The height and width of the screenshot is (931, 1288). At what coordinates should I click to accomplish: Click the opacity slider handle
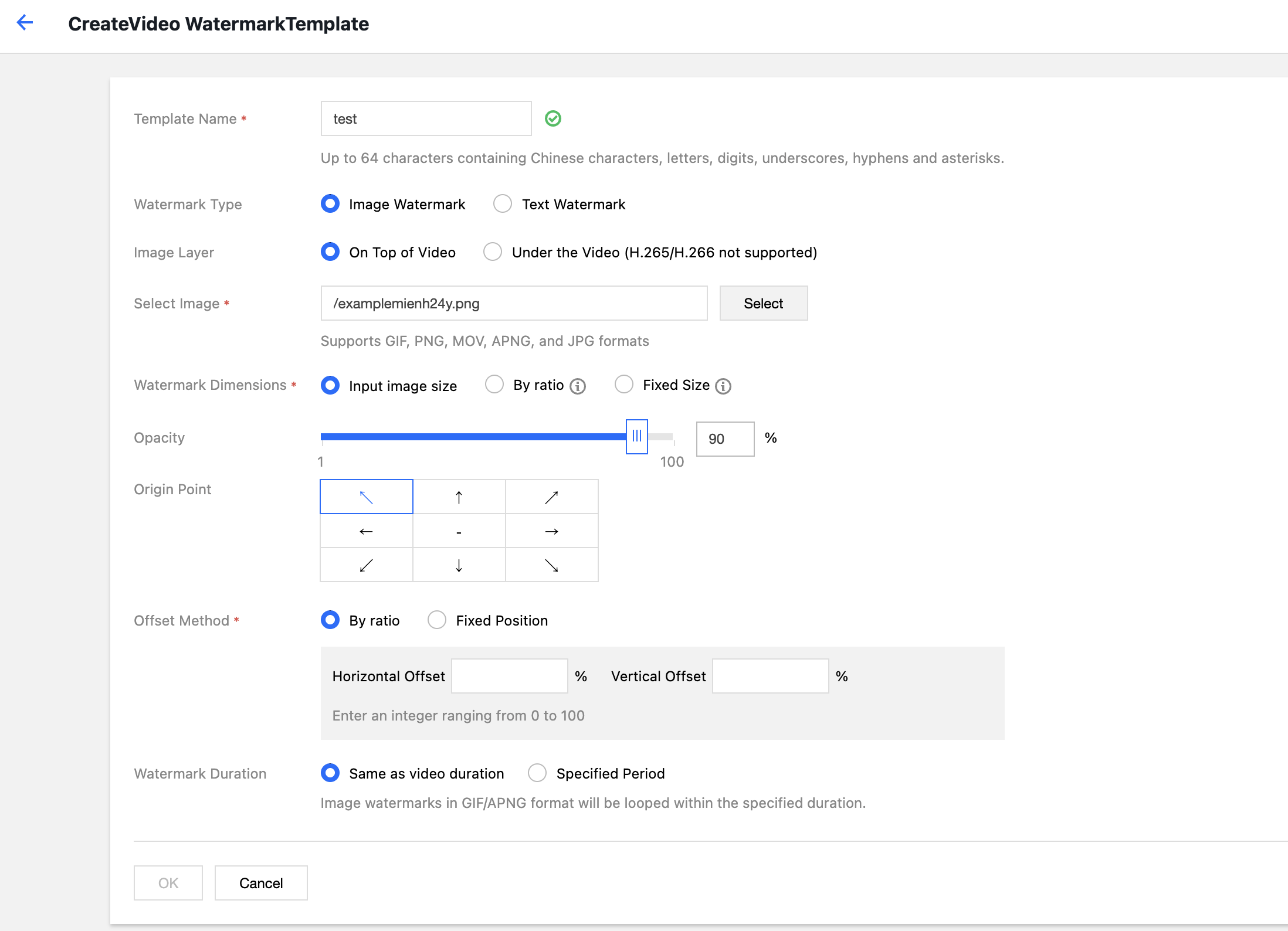[636, 437]
